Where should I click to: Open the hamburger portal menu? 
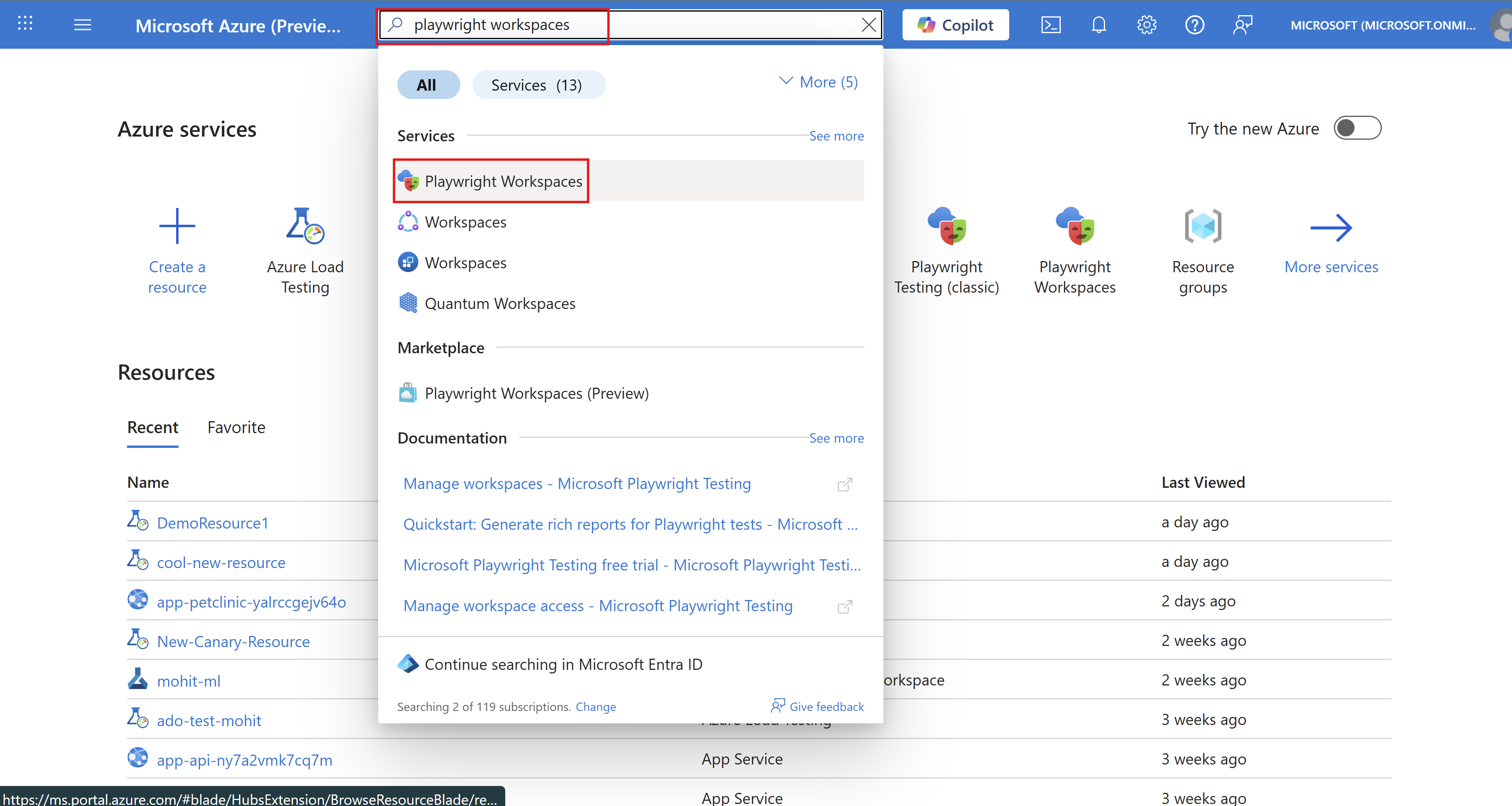coord(83,25)
